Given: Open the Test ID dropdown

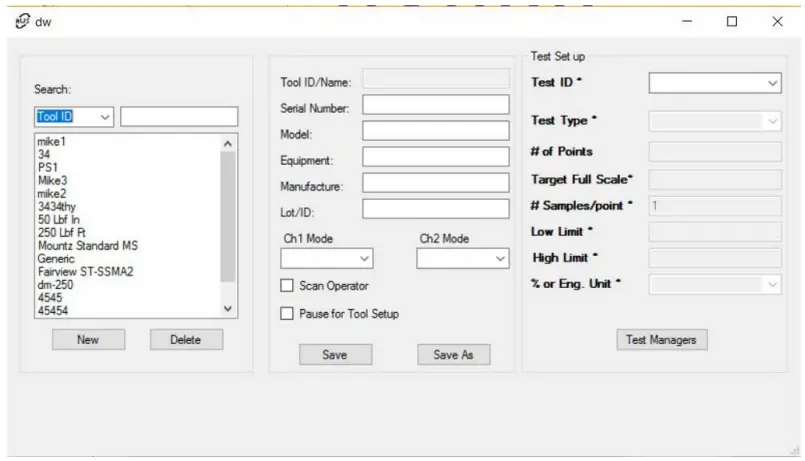Looking at the screenshot, I should pyautogui.click(x=715, y=83).
